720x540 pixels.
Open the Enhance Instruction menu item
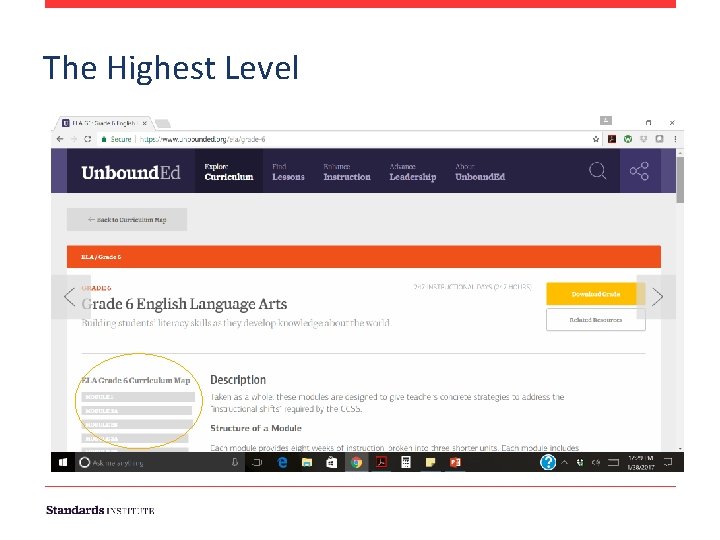tap(347, 172)
